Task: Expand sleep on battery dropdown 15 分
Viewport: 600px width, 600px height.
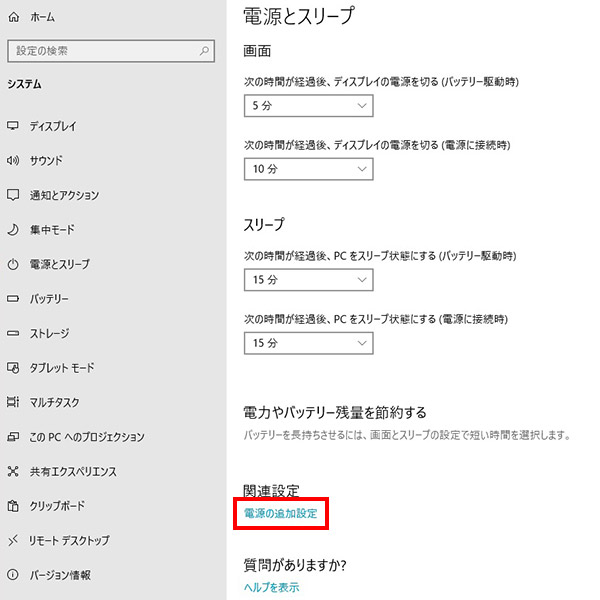Action: 308,281
